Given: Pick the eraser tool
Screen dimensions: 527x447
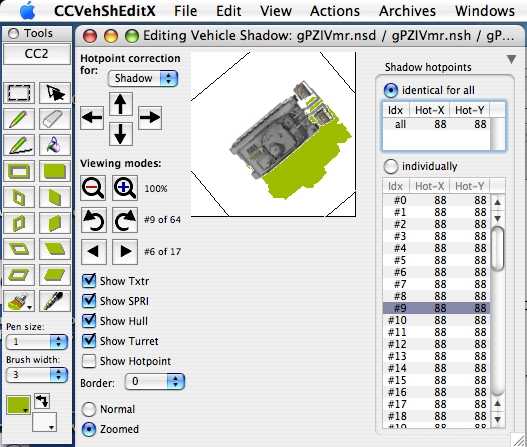Looking at the screenshot, I should tap(54, 119).
